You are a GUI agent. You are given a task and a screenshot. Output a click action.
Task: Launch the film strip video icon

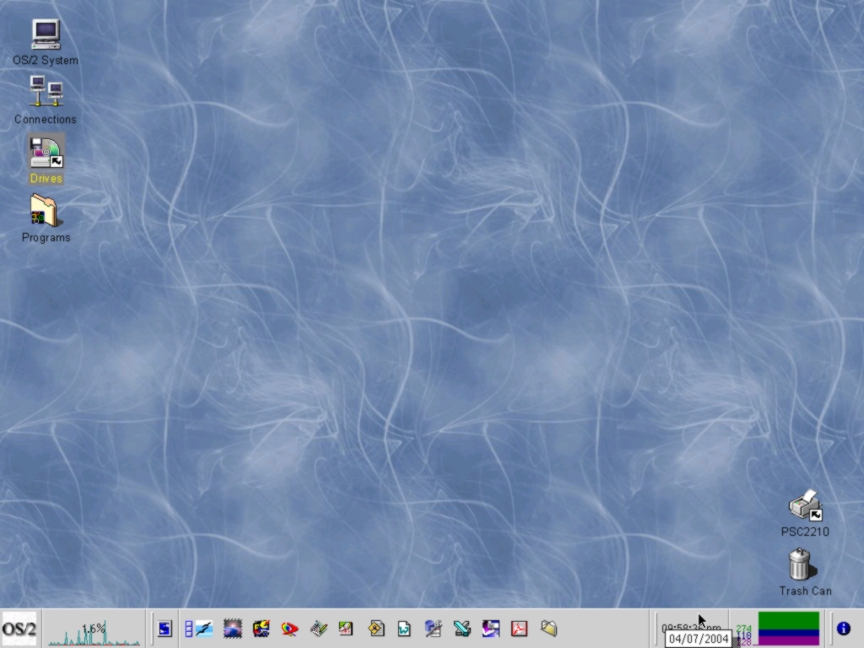pyautogui.click(x=197, y=629)
